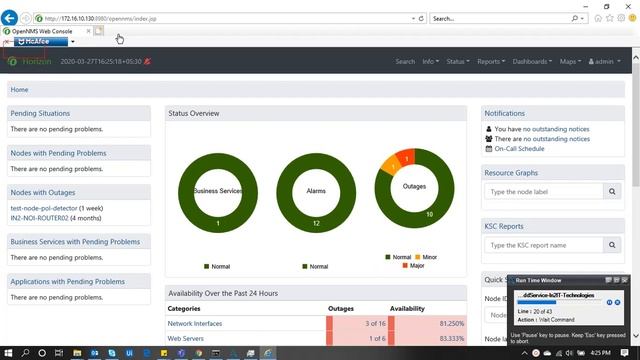Expand the Status dropdown menu

pyautogui.click(x=458, y=61)
